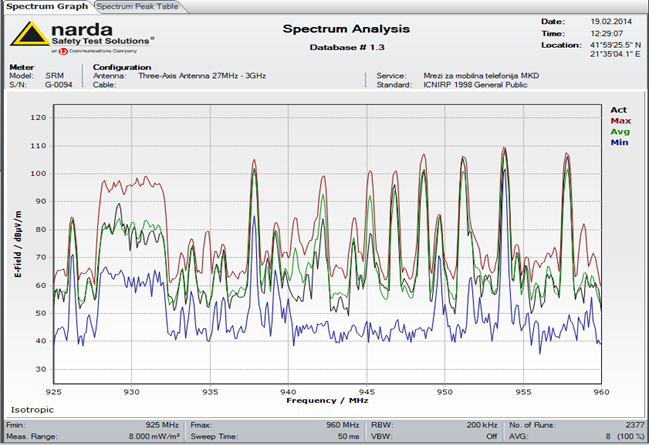Click the Meas. Range 8.000 mW/m² value
This screenshot has height=445, width=649.
(x=155, y=437)
